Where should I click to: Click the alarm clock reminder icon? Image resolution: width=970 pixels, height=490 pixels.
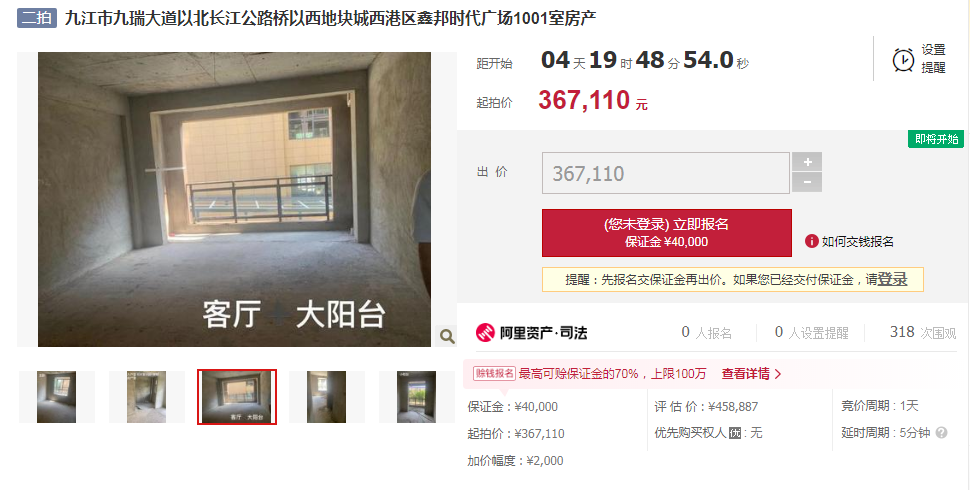pyautogui.click(x=903, y=60)
